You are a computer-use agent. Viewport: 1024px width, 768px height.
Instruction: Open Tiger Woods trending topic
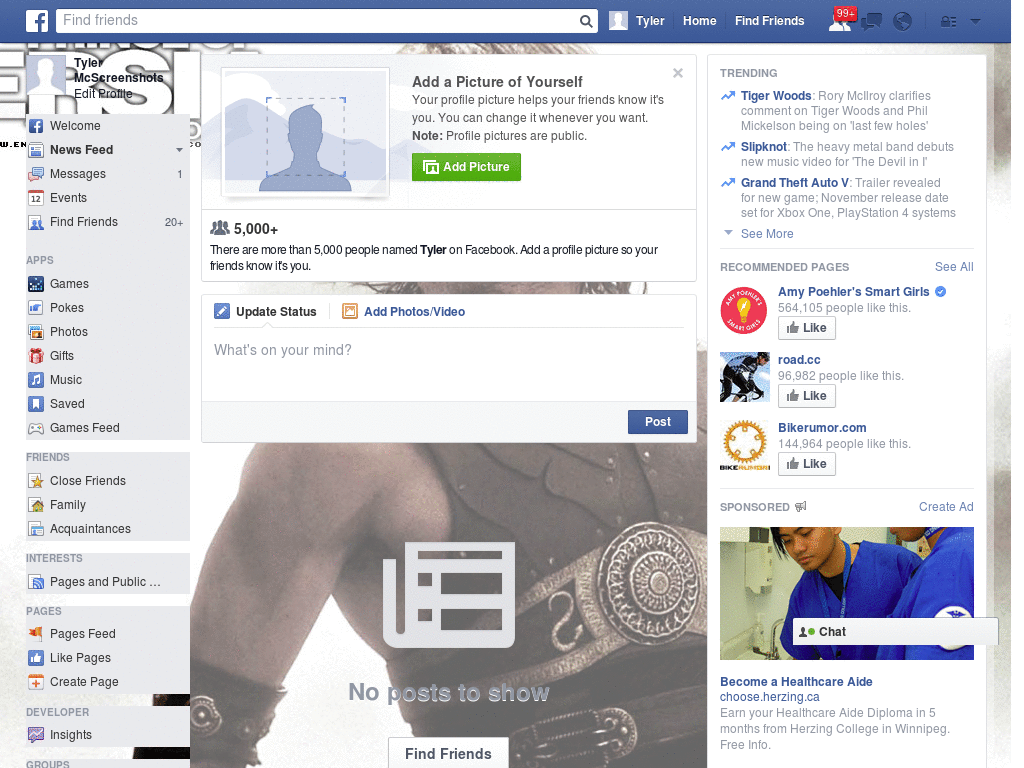776,96
